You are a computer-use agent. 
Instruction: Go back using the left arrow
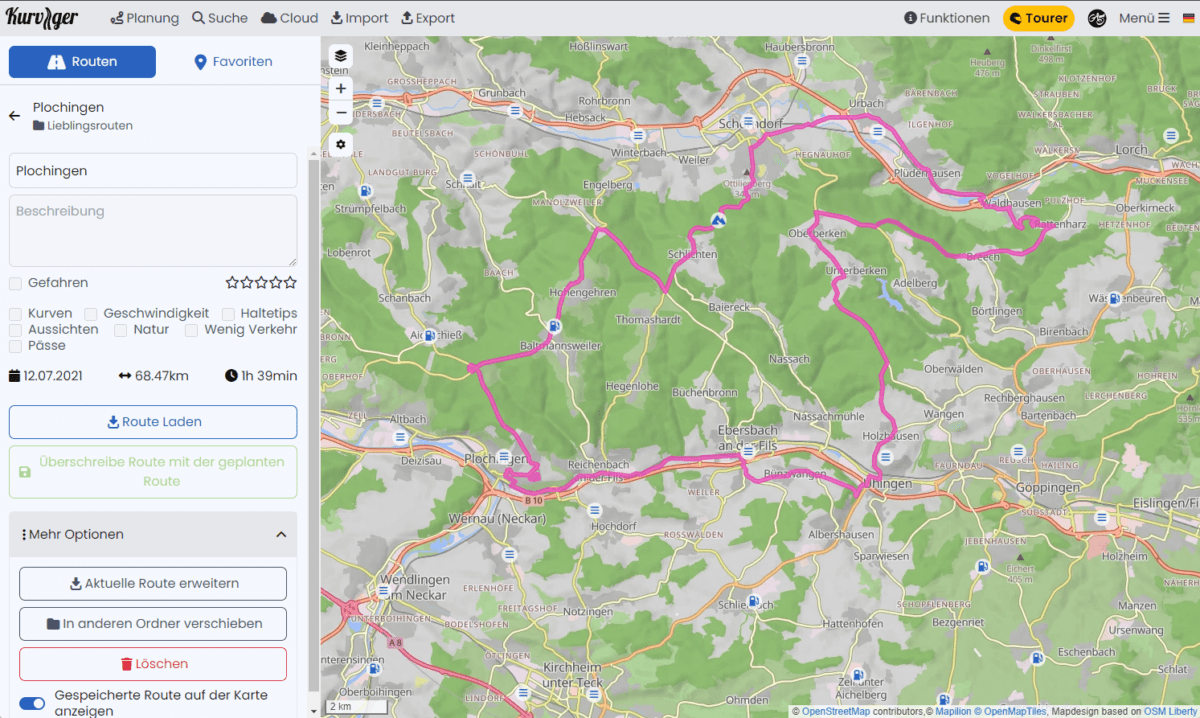(14, 116)
